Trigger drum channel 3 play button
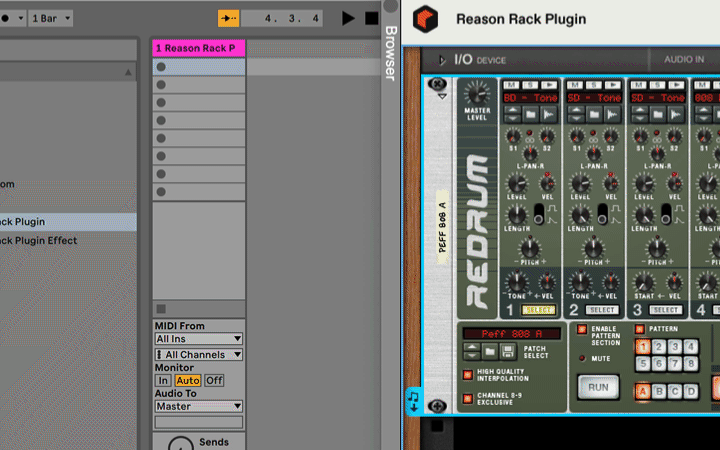 pos(676,85)
